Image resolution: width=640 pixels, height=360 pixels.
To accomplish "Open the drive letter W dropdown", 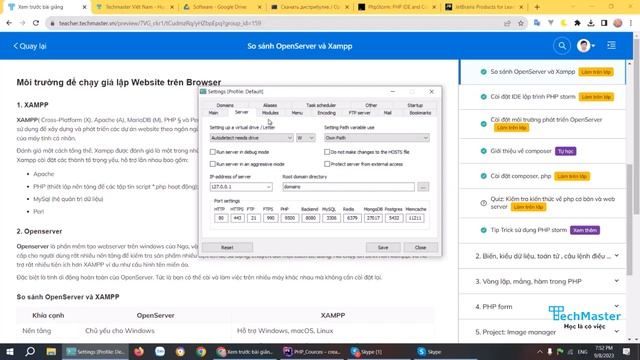I will pyautogui.click(x=306, y=138).
